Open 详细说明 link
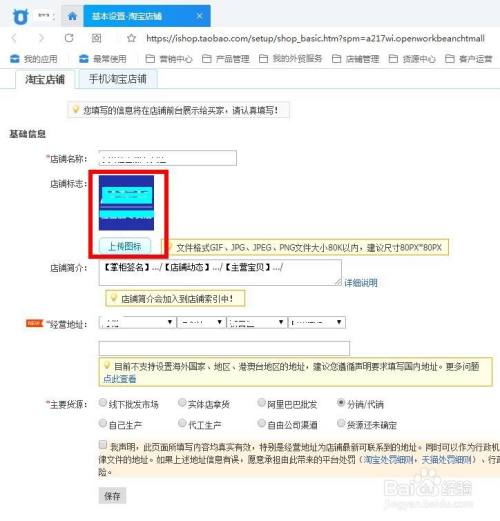This screenshot has height=521, width=500. pyautogui.click(x=361, y=283)
